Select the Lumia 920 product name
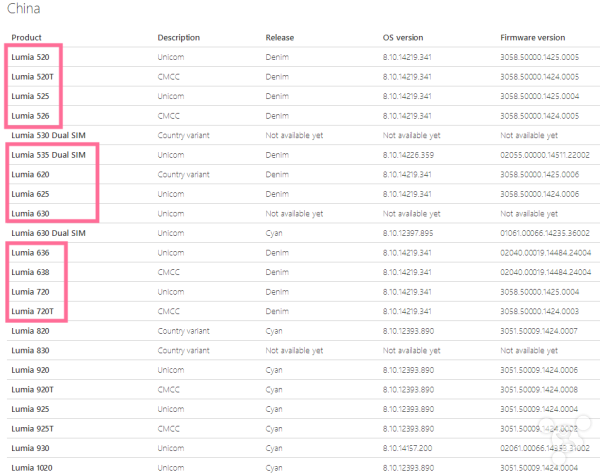This screenshot has height=475, width=600. [x=30, y=370]
